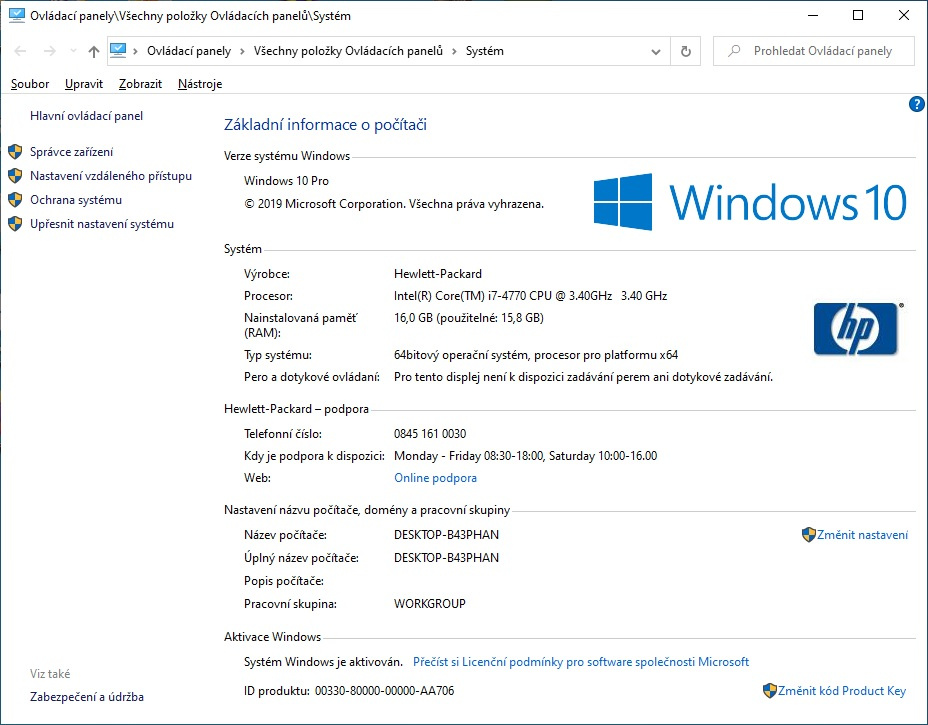The width and height of the screenshot is (928, 725).
Task: Click the Up one level arrow
Action: [x=92, y=51]
